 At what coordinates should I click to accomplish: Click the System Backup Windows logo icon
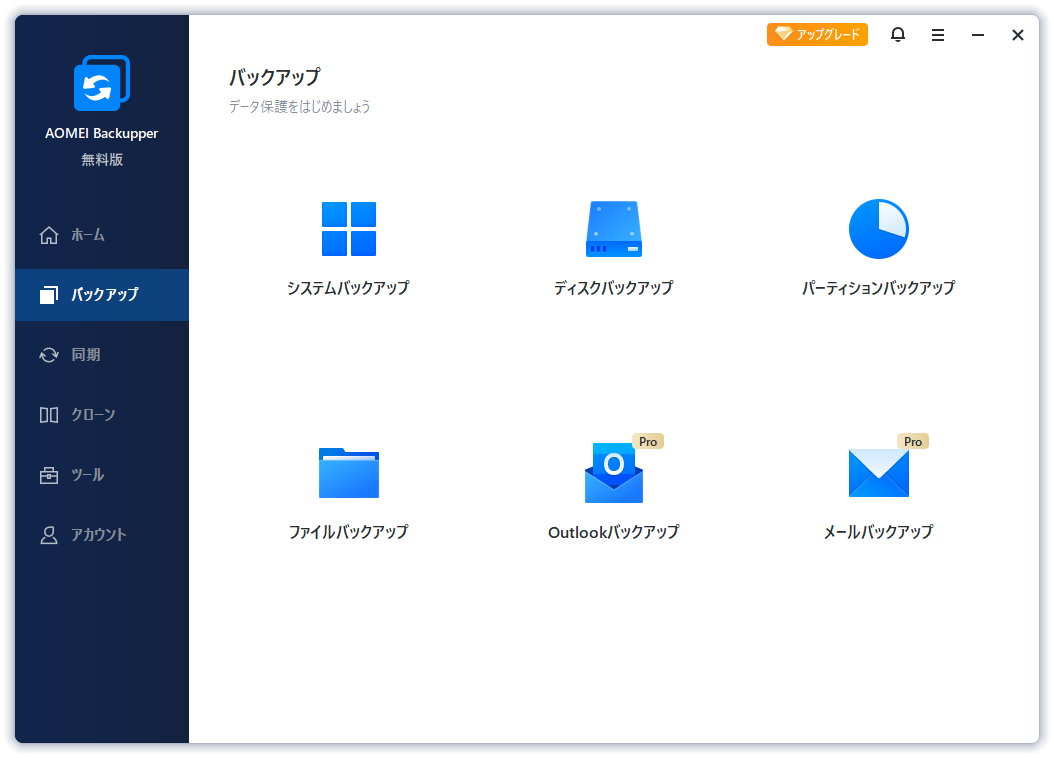pos(348,229)
